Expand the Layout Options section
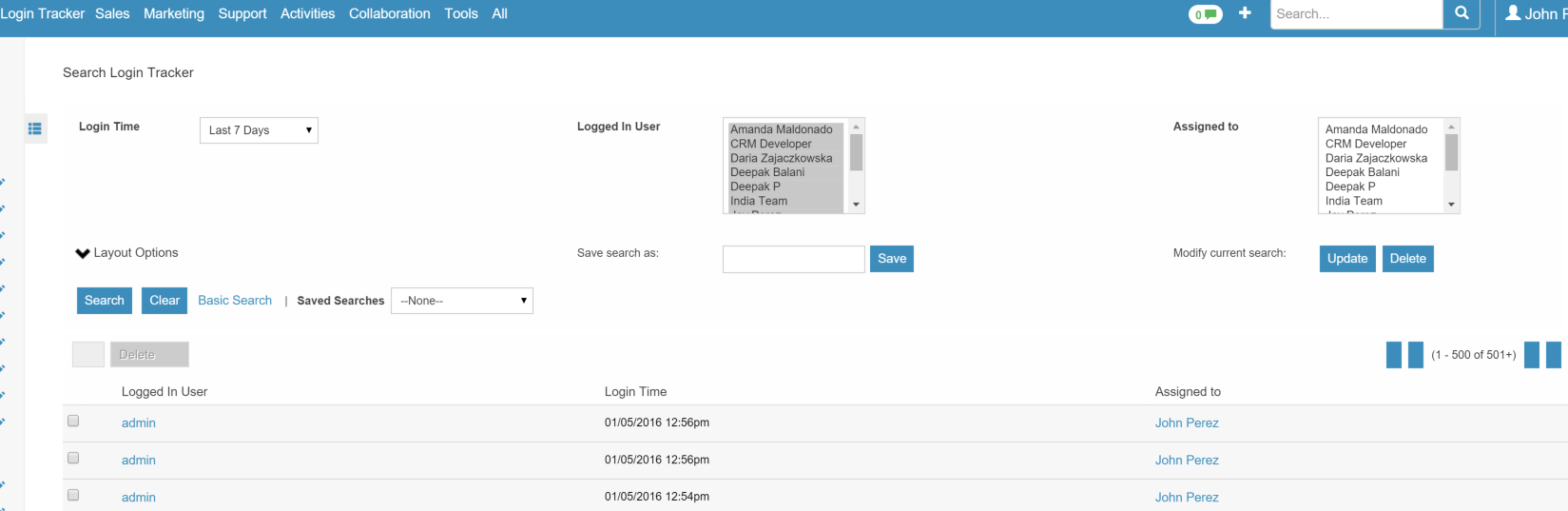The image size is (1568, 511). [127, 253]
